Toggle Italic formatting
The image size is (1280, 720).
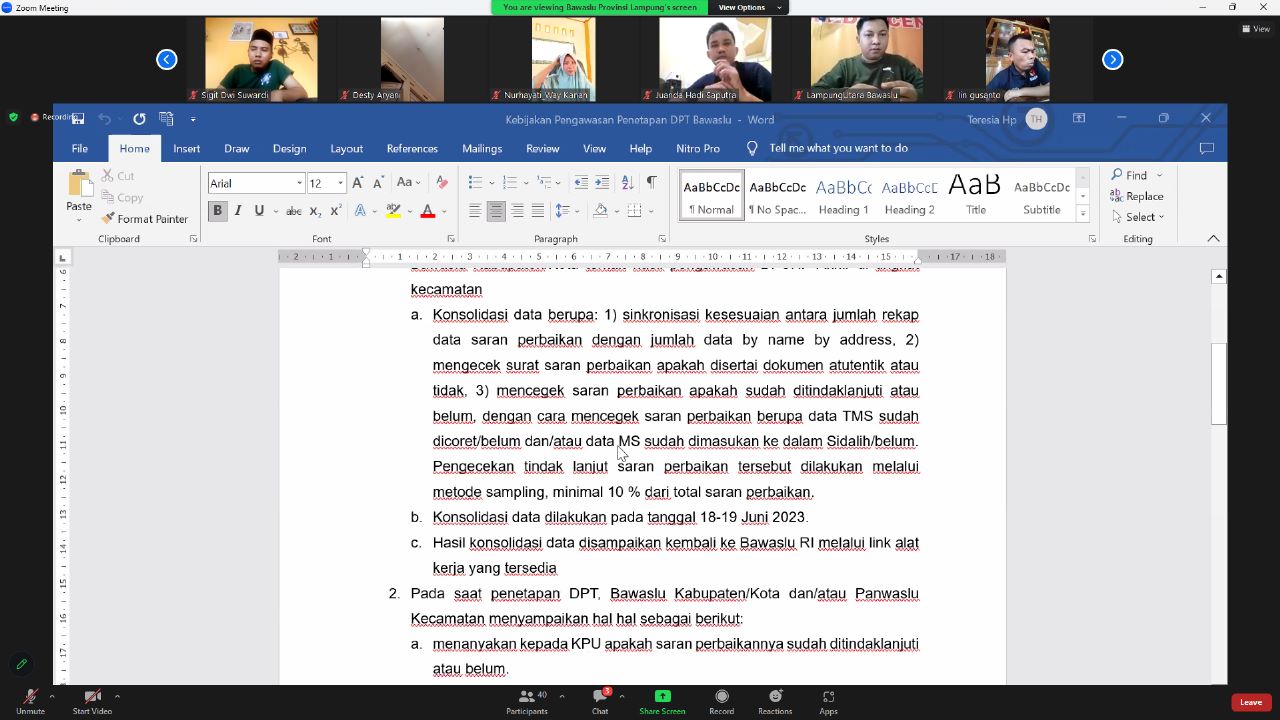click(x=238, y=211)
